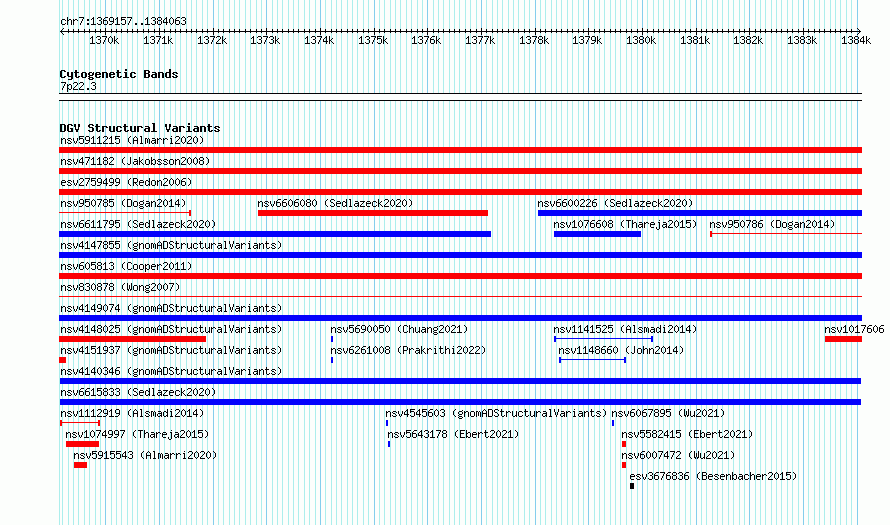Click the 1382k ruler tick label
This screenshot has height=525, width=890.
[x=748, y=40]
